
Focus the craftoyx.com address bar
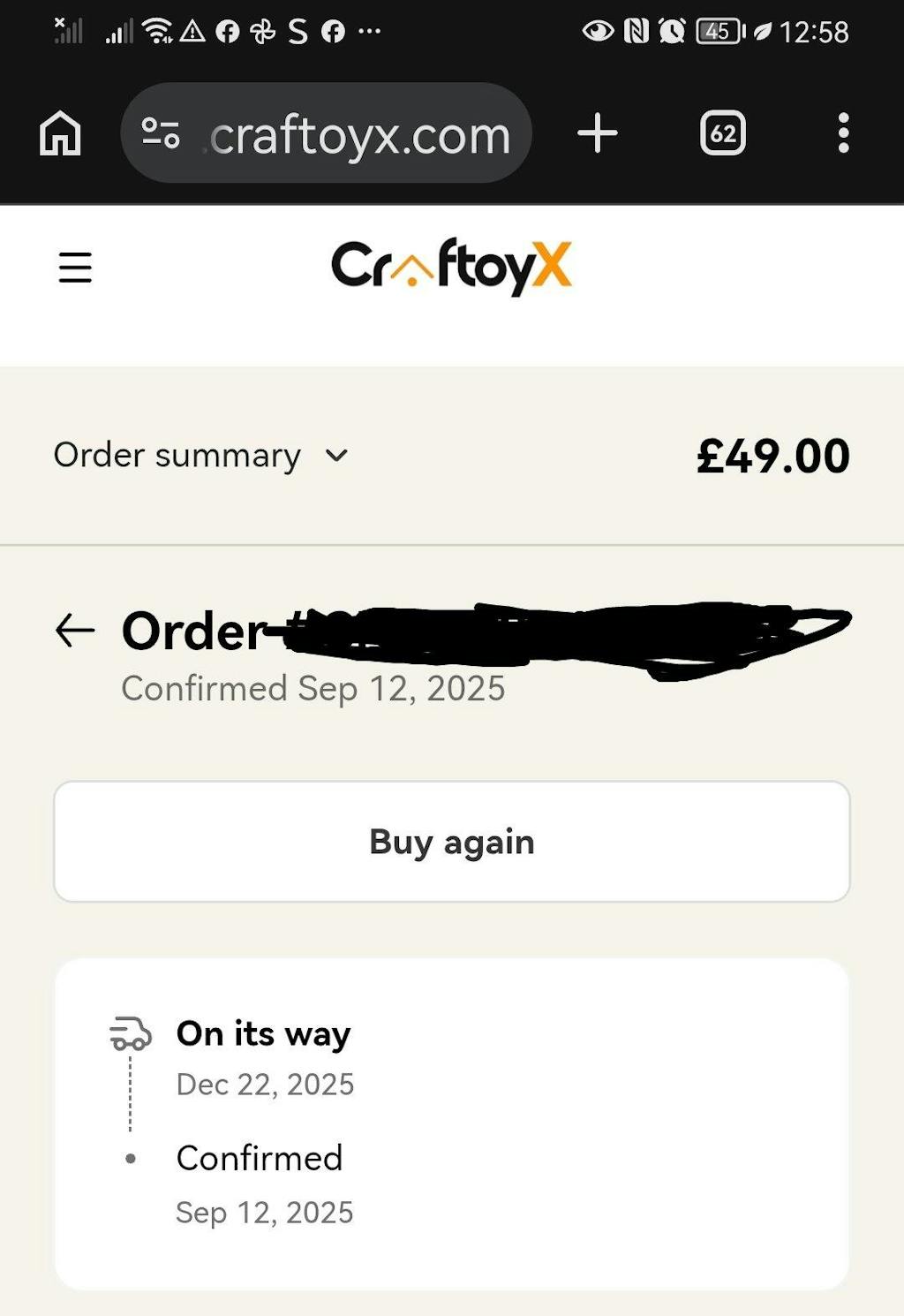(360, 135)
